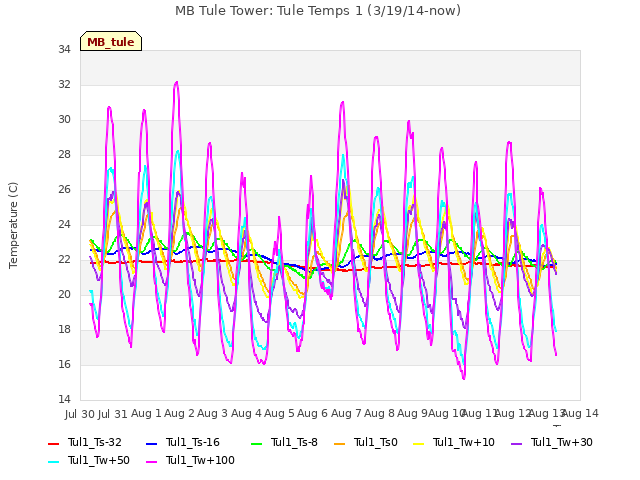The height and width of the screenshot is (480, 640).
Task: Click the Aug 6 date label
Action: click(313, 414)
